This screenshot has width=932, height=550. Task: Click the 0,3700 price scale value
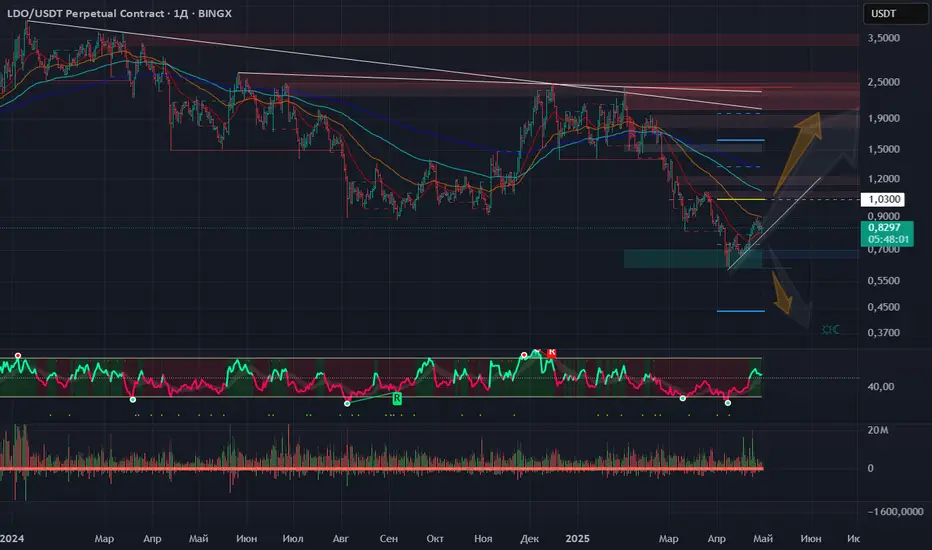pos(883,333)
